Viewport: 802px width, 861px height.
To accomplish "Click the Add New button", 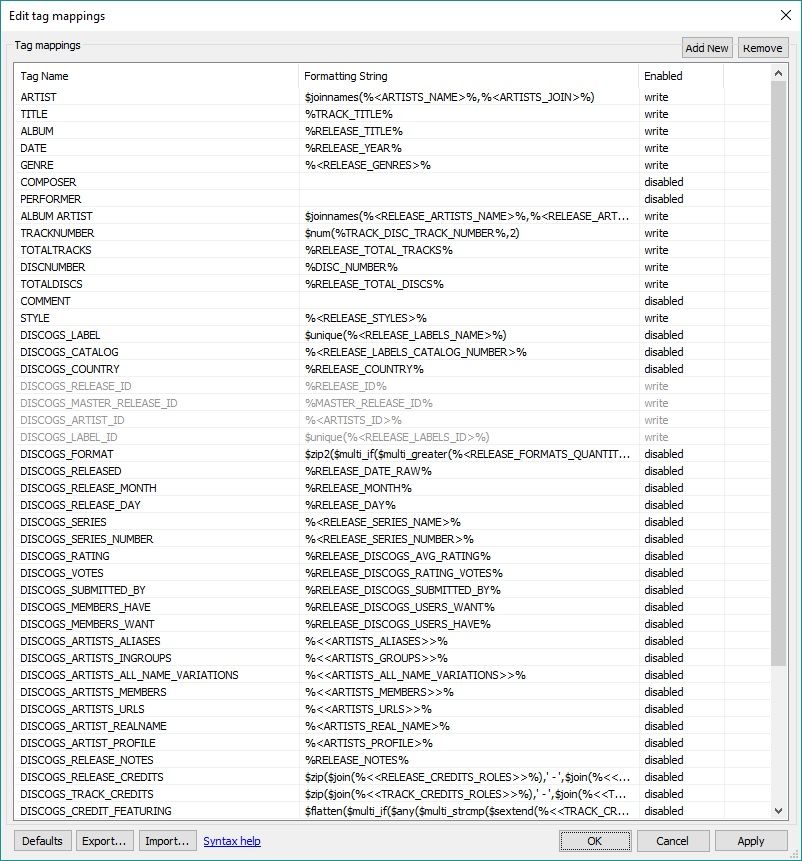I will [x=706, y=48].
